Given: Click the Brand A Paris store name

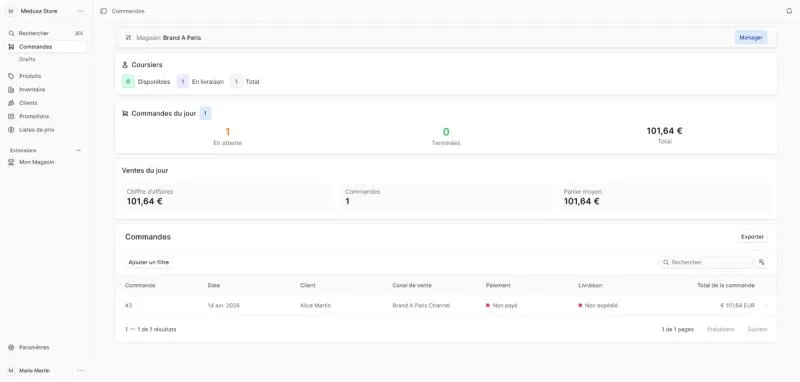Looking at the screenshot, I should tap(182, 38).
